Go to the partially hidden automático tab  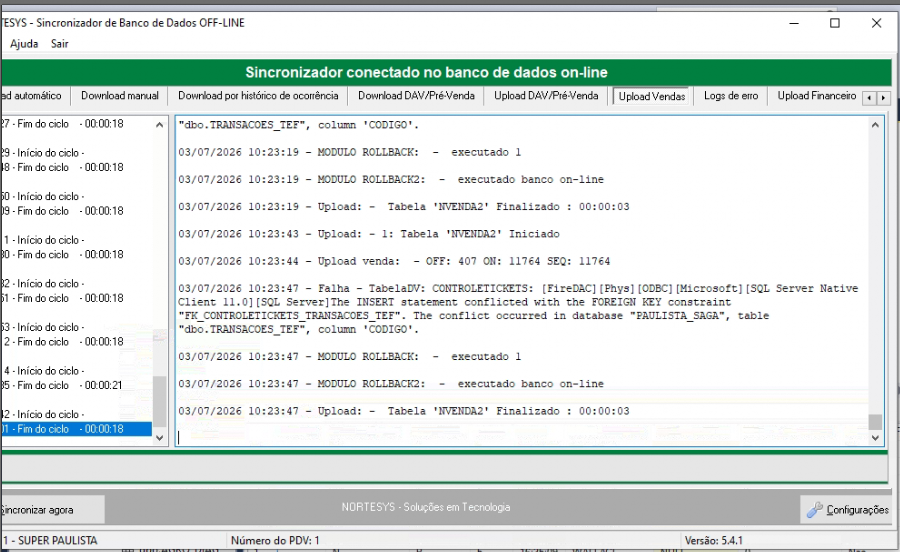[x=33, y=96]
